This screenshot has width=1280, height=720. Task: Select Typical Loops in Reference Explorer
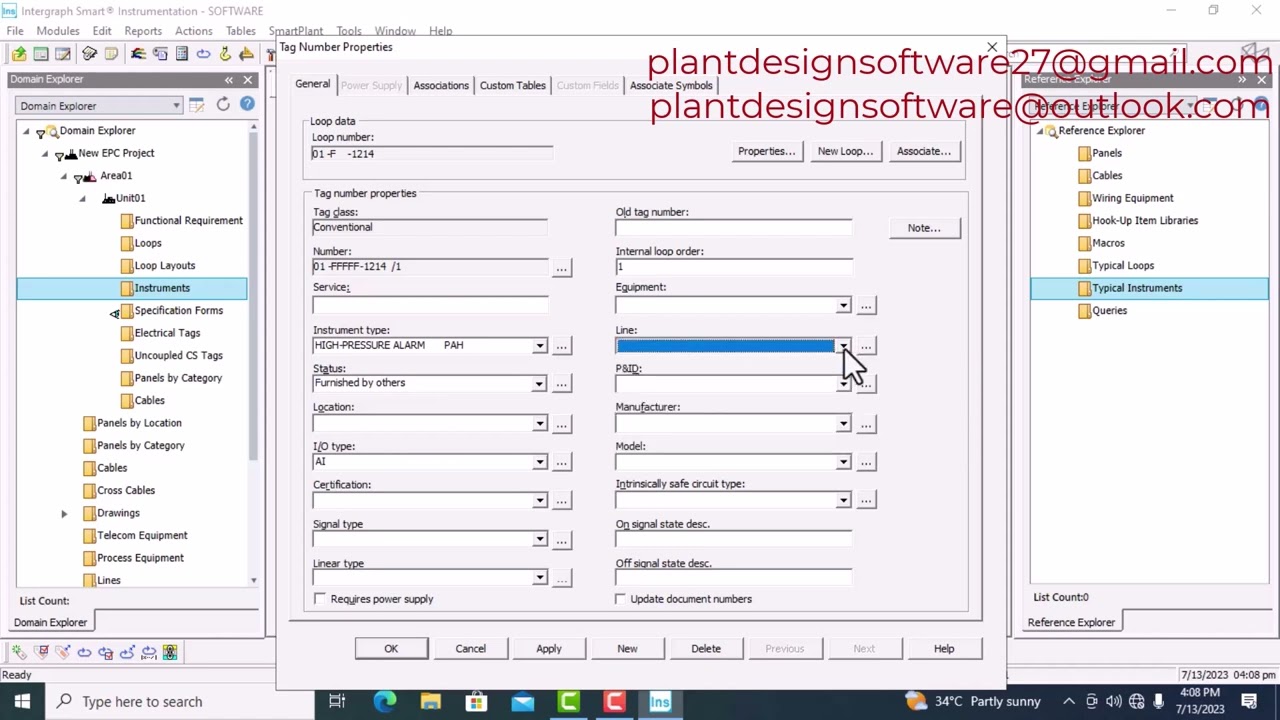coord(1123,265)
